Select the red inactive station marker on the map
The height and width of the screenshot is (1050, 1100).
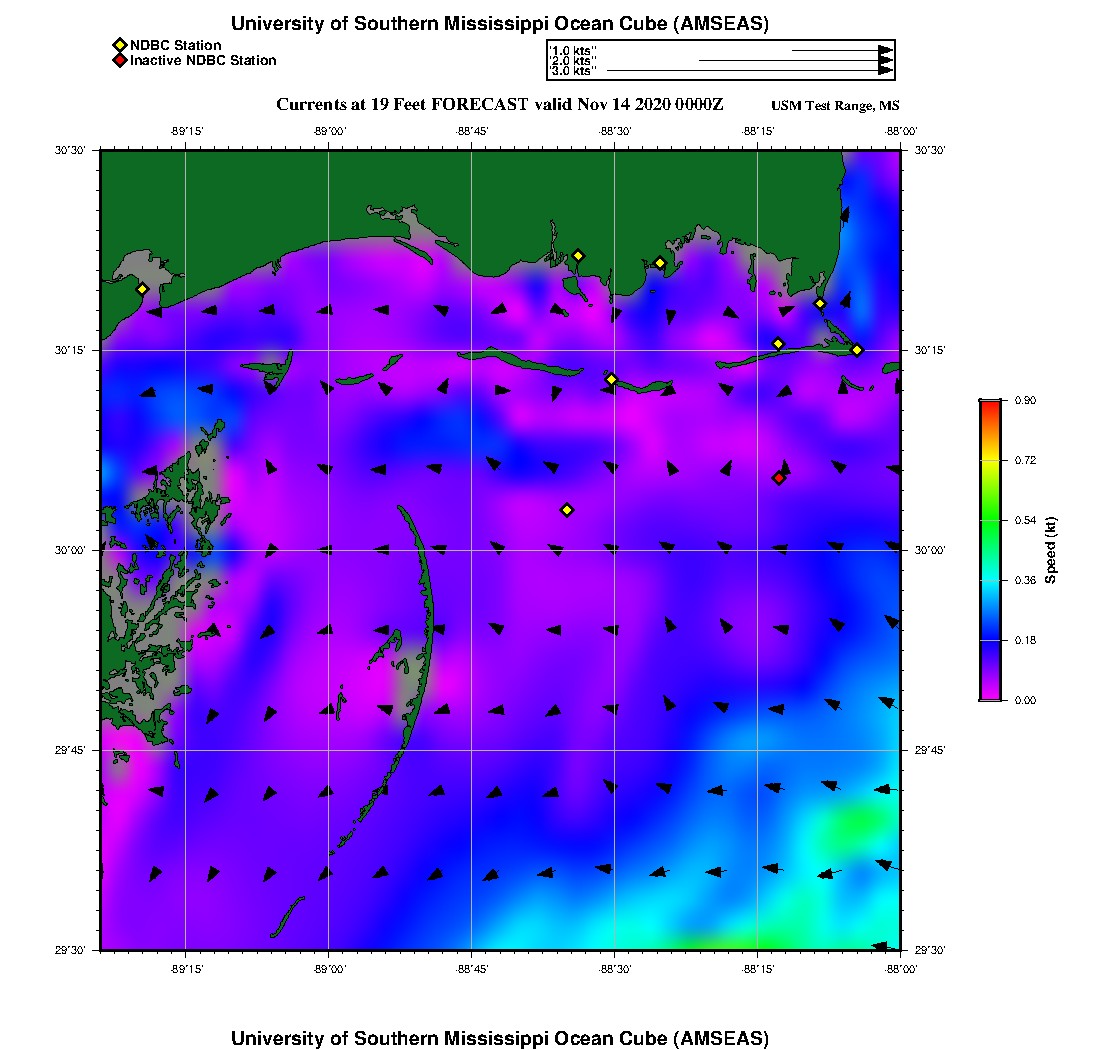point(778,478)
